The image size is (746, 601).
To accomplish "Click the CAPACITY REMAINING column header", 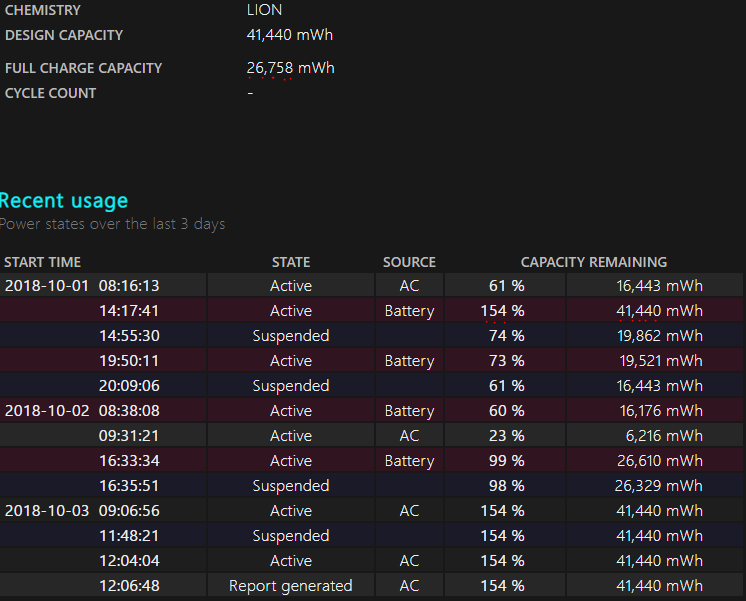I will pos(593,262).
